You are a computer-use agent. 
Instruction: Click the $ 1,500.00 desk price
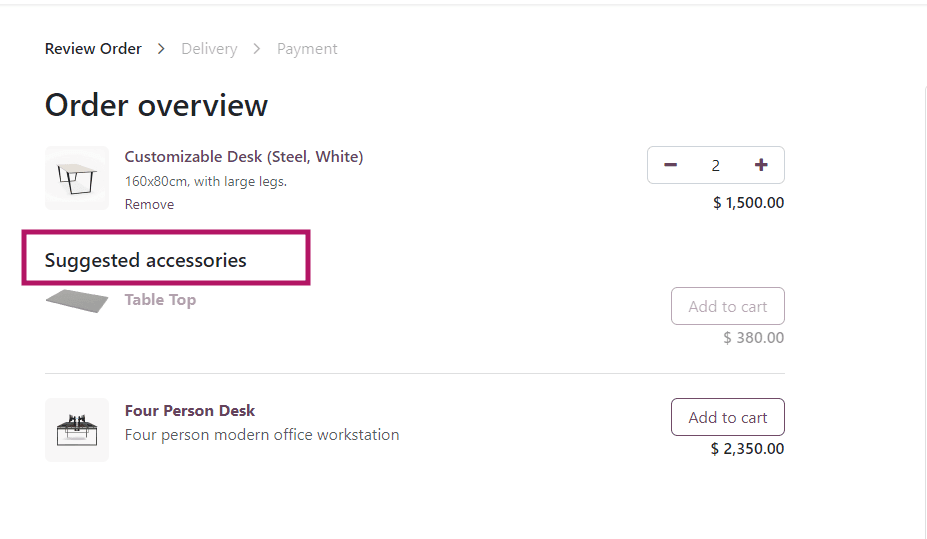[x=748, y=203]
